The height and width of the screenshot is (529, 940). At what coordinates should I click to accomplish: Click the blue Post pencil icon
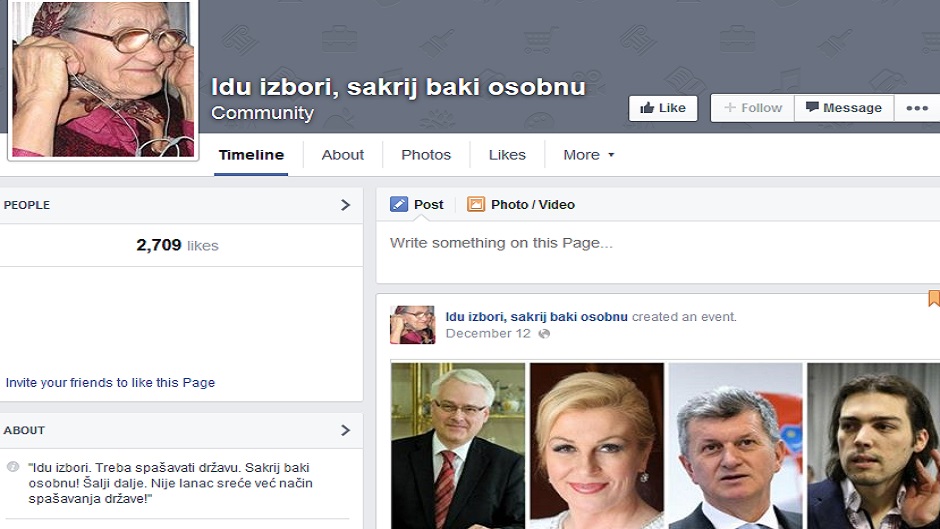pos(399,205)
